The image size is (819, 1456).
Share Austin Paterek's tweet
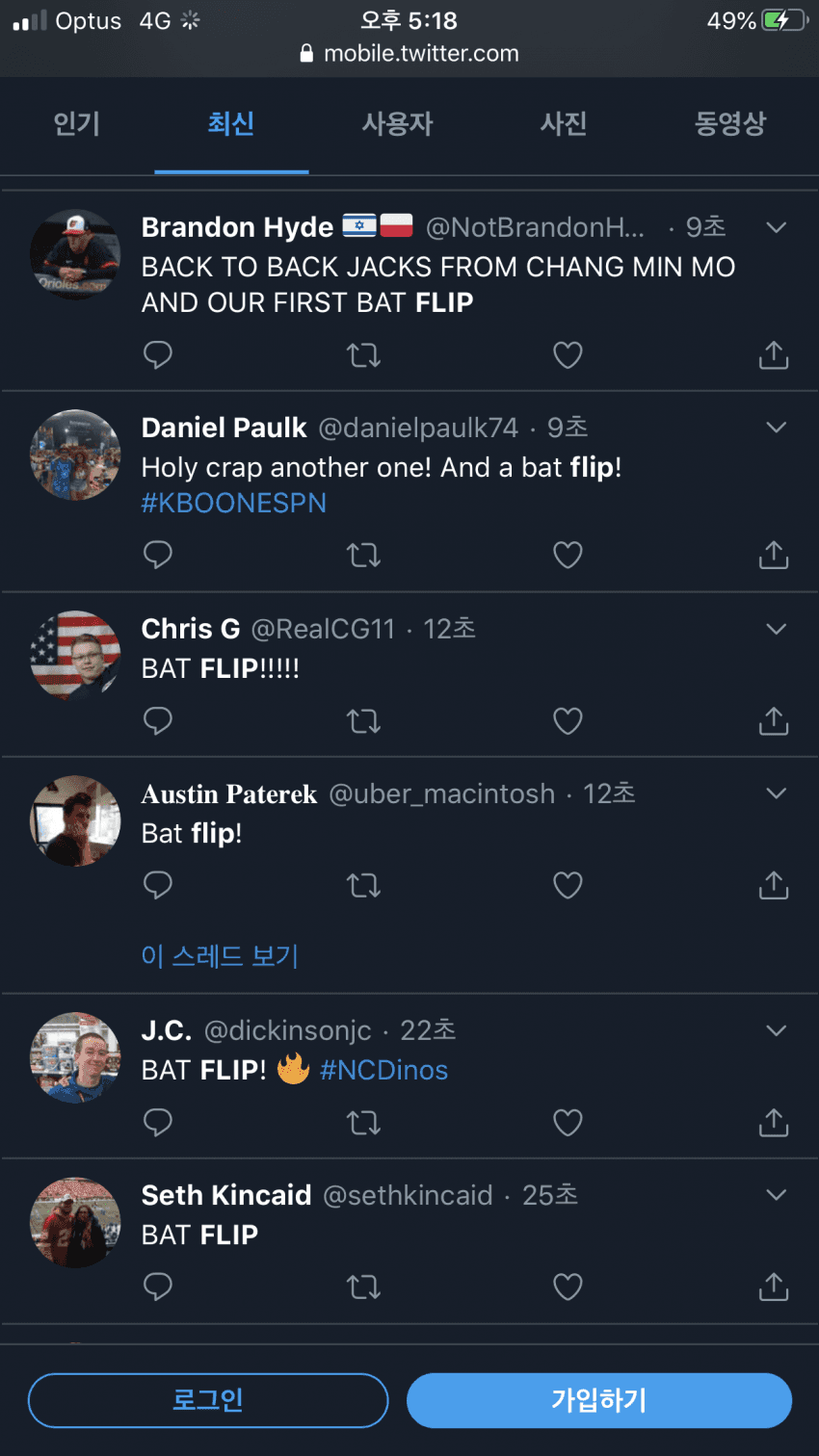773,885
